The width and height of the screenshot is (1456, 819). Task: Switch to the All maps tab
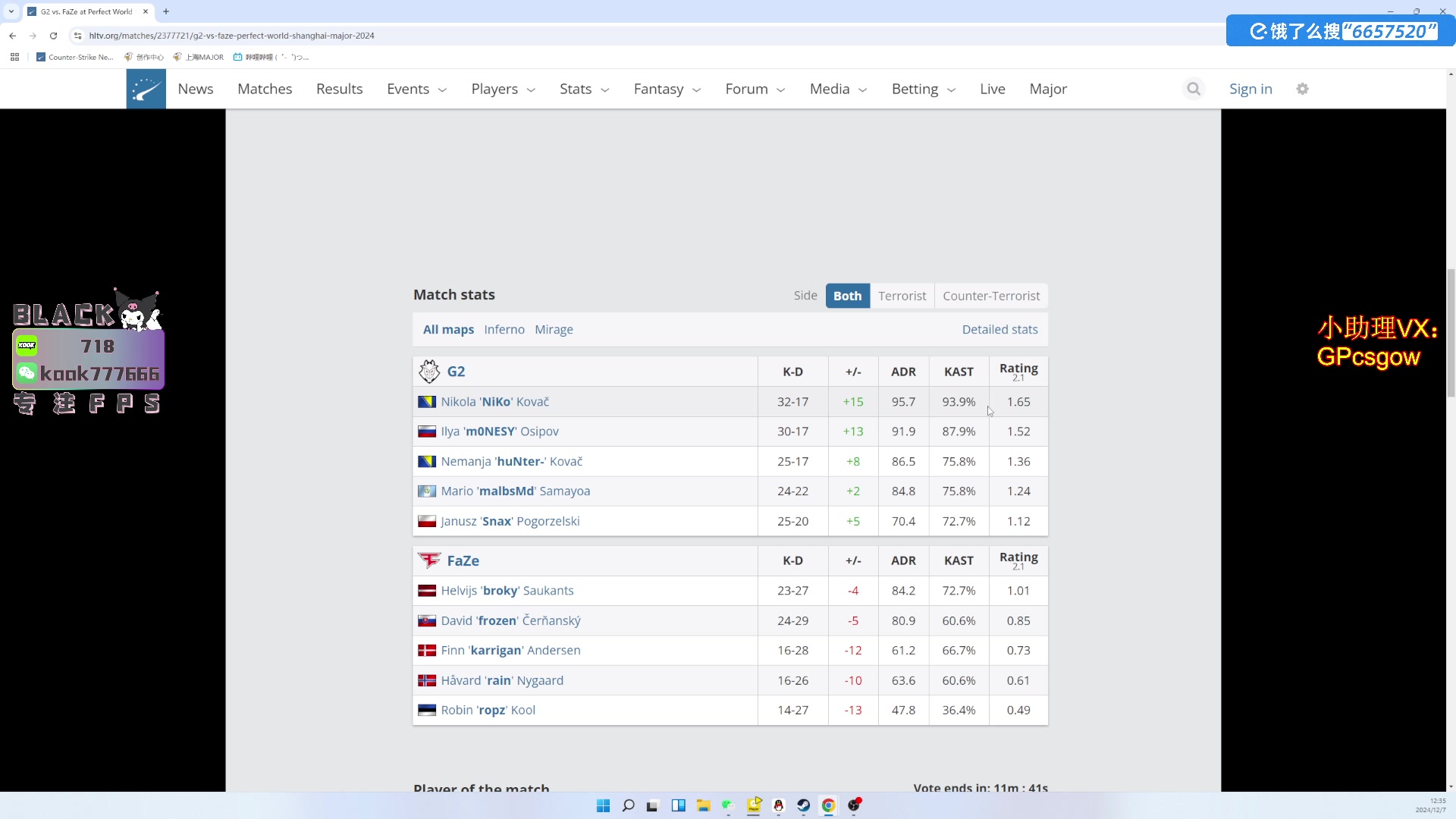(448, 329)
